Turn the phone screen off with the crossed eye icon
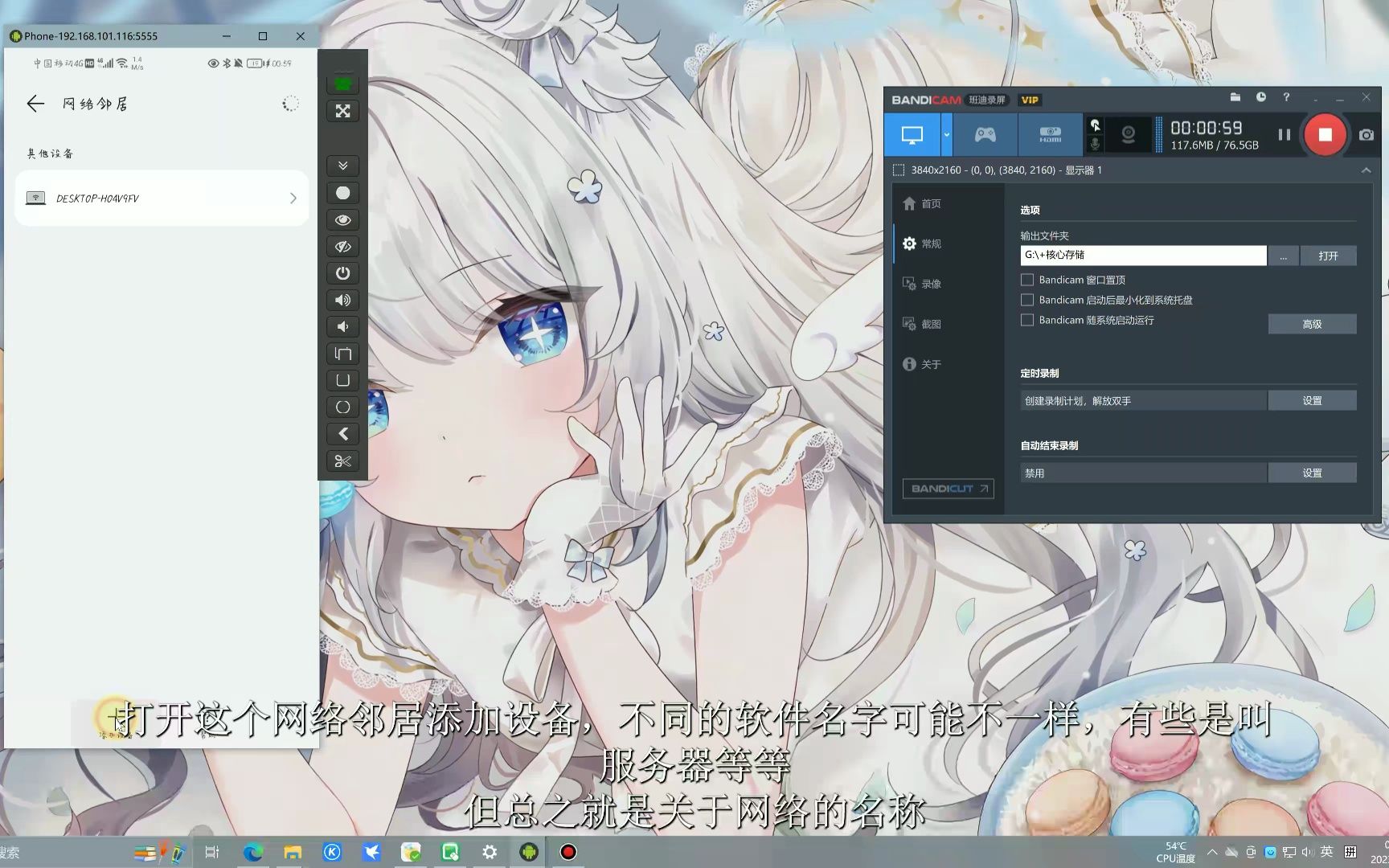Image resolution: width=1389 pixels, height=868 pixels. click(342, 247)
